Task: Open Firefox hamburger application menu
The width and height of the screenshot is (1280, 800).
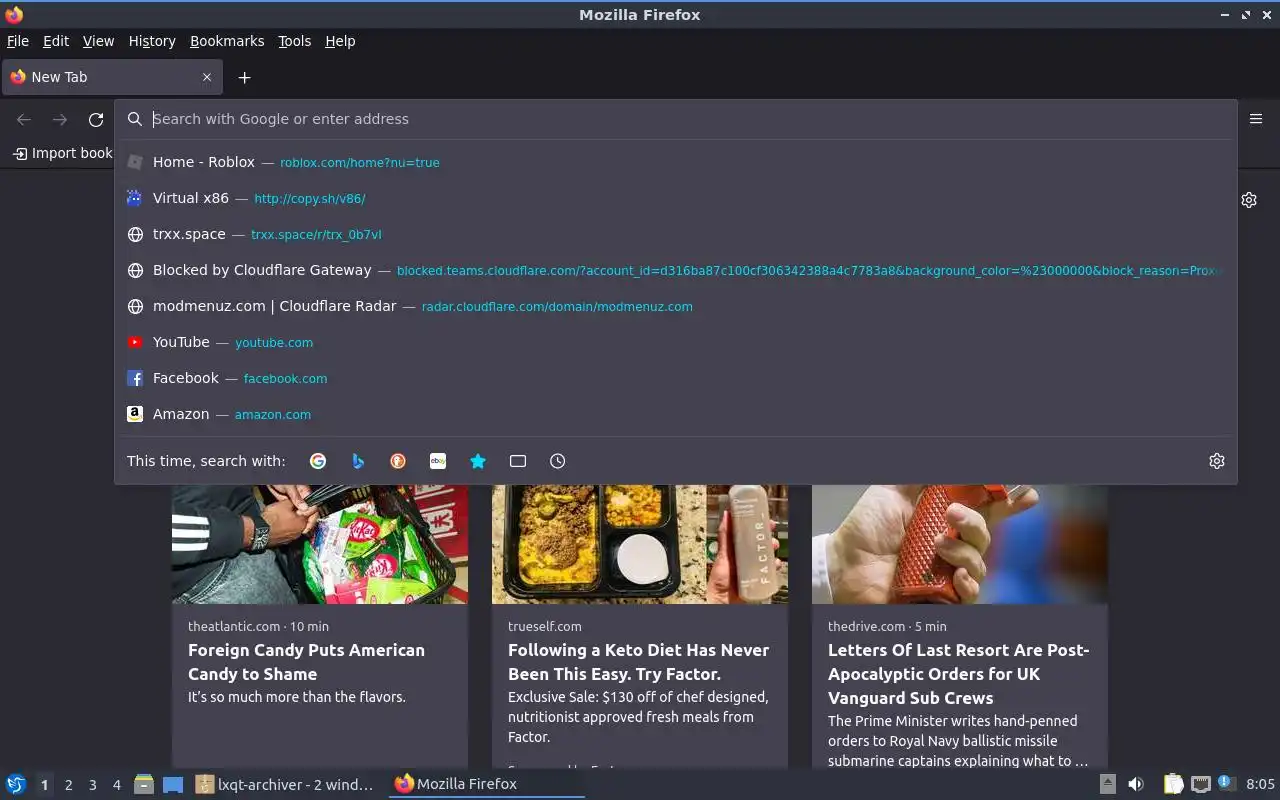Action: pyautogui.click(x=1256, y=119)
